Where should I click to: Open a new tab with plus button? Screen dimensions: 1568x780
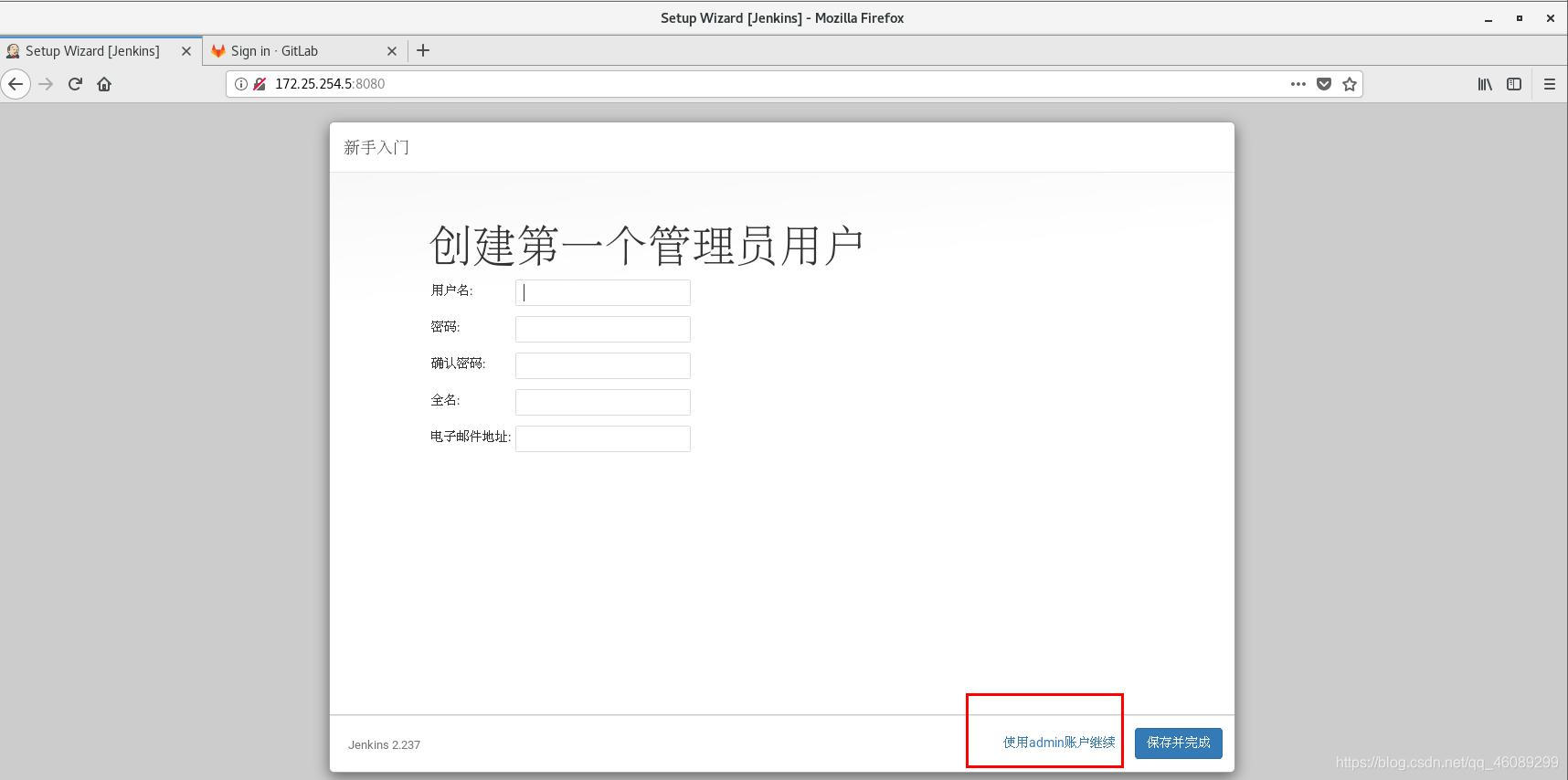(x=422, y=51)
